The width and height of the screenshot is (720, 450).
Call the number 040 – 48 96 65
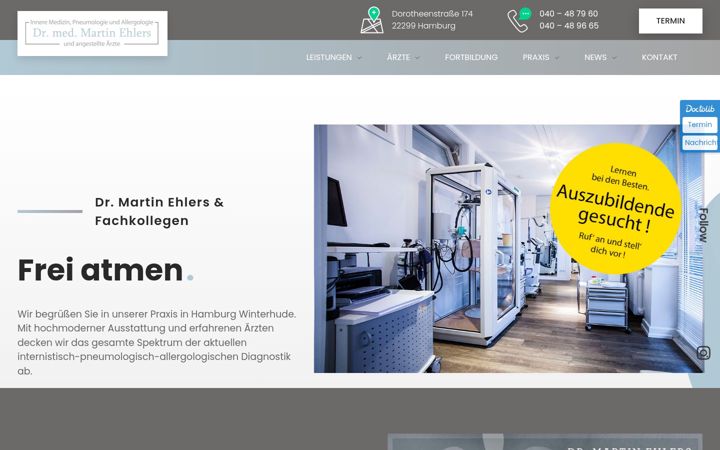point(569,26)
